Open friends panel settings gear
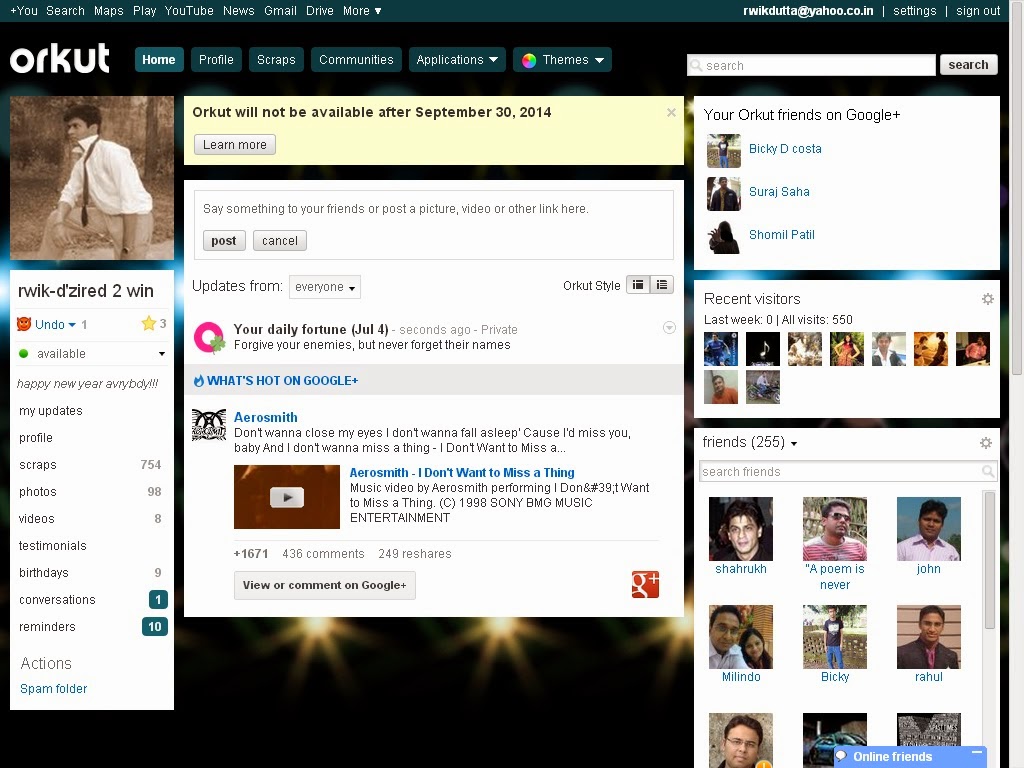 coord(986,443)
